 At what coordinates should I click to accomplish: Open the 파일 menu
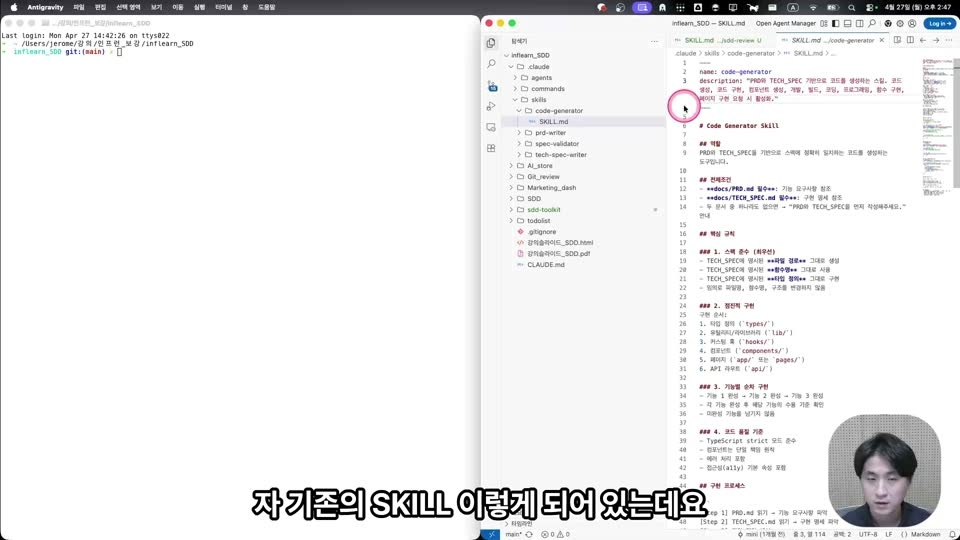(79, 7)
